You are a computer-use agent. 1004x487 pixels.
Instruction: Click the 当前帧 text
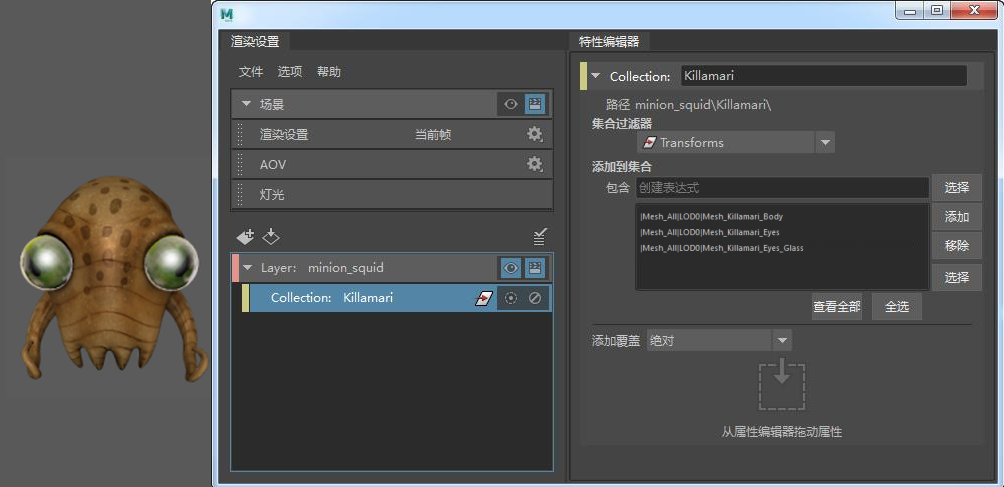point(433,135)
